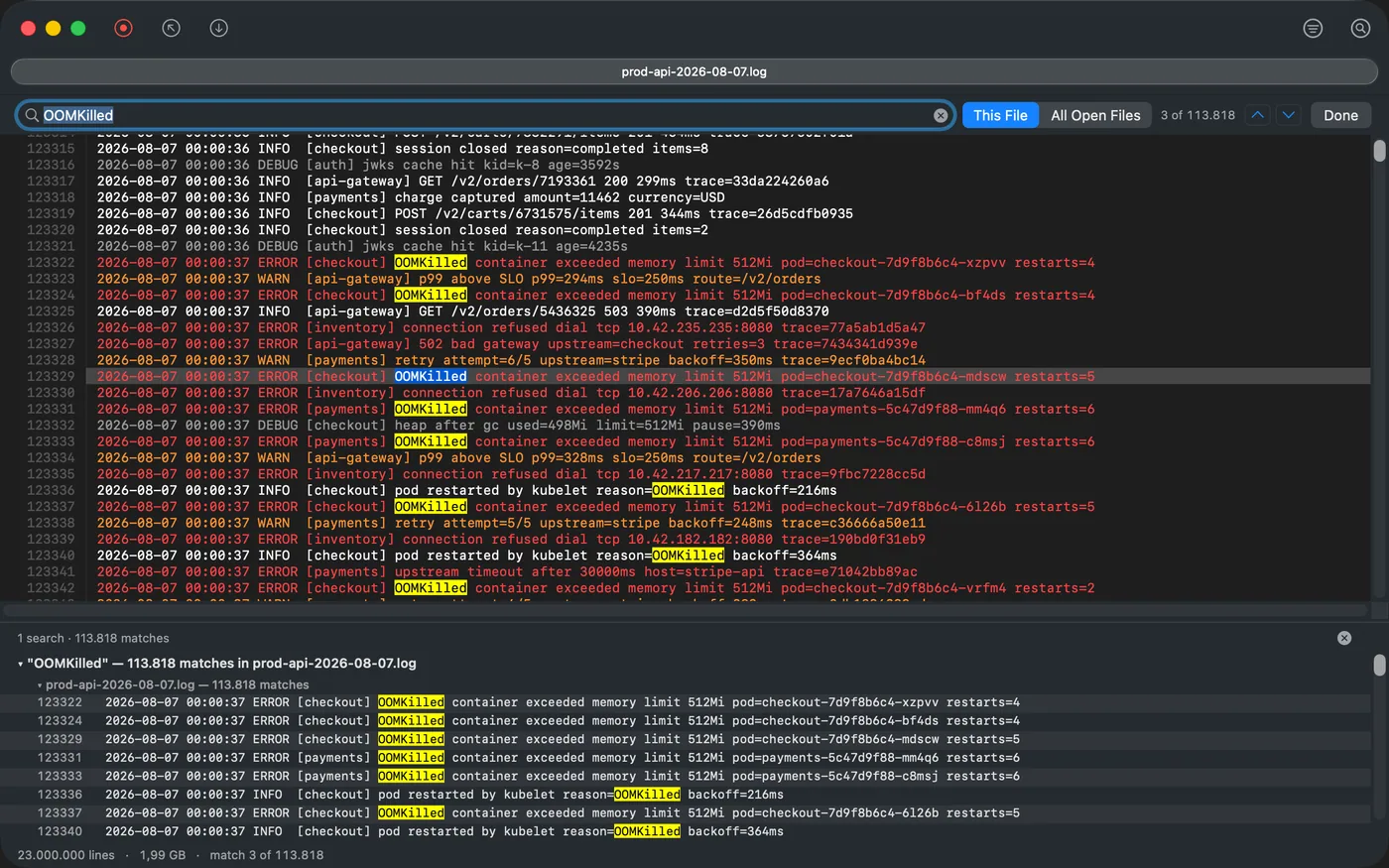Click the highlighted blue OOMKilled on line 123329
Screen dimensions: 1389x868
431,376
